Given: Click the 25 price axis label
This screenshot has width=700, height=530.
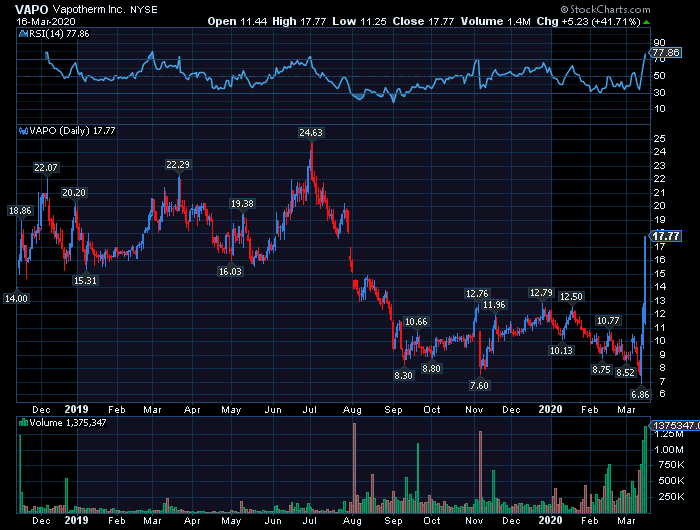Looking at the screenshot, I should point(659,139).
